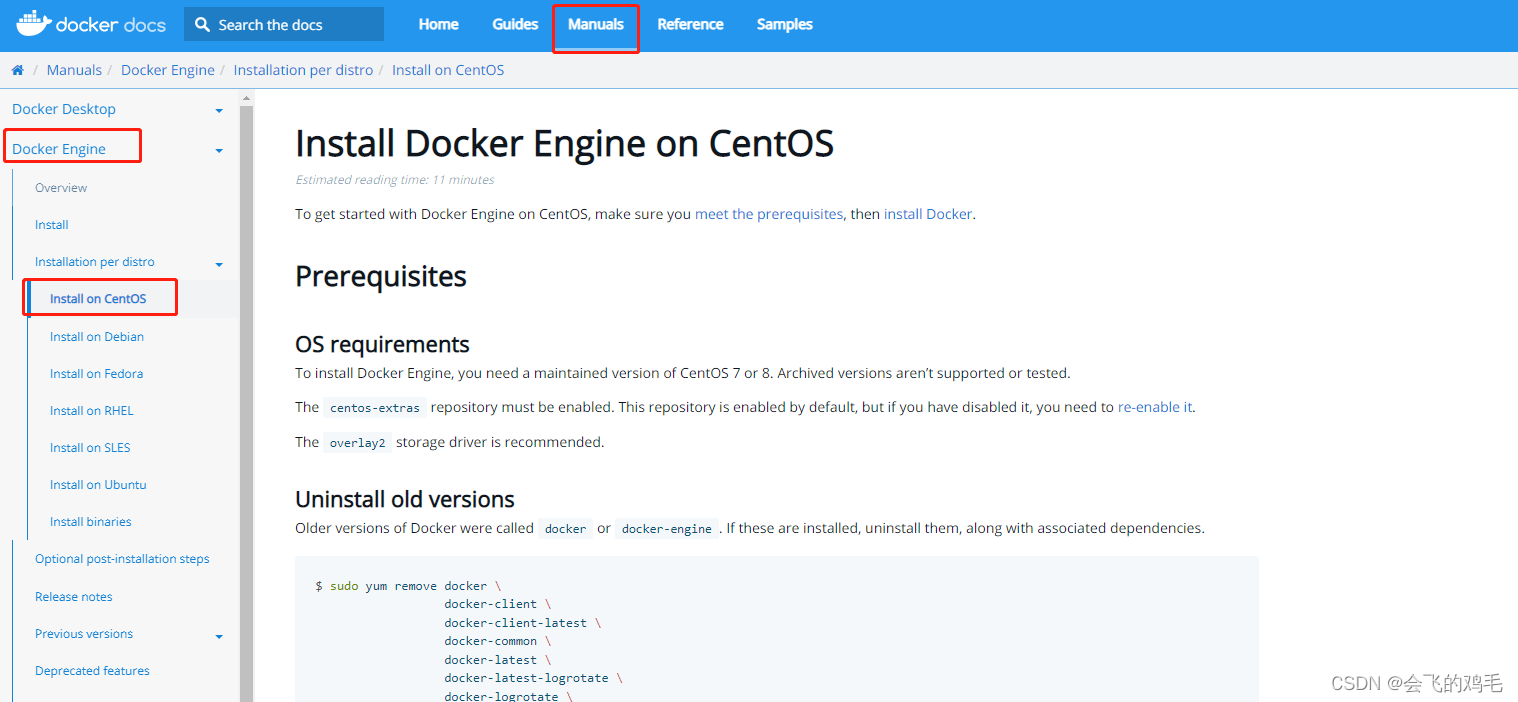1518x702 pixels.
Task: Select Install on Ubuntu
Action: [x=98, y=485]
